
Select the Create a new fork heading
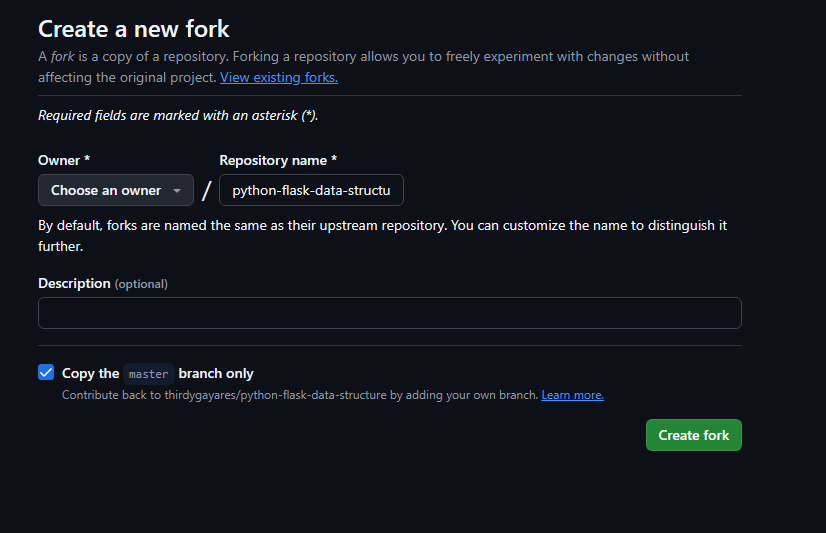coord(134,29)
